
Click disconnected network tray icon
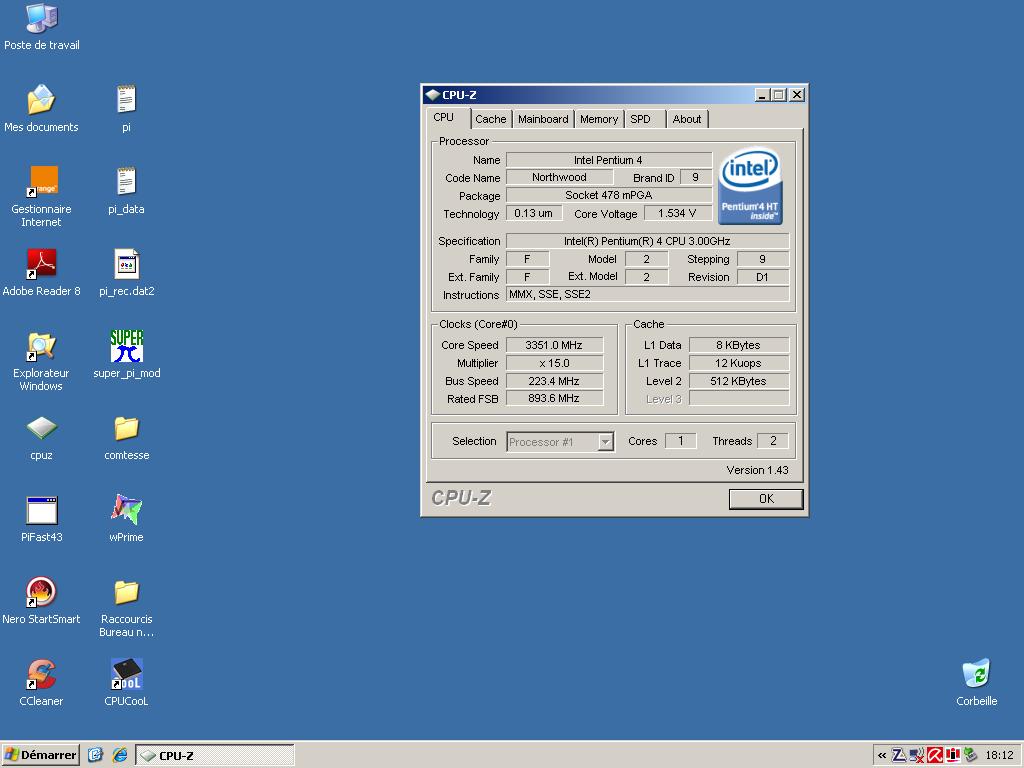[916, 755]
